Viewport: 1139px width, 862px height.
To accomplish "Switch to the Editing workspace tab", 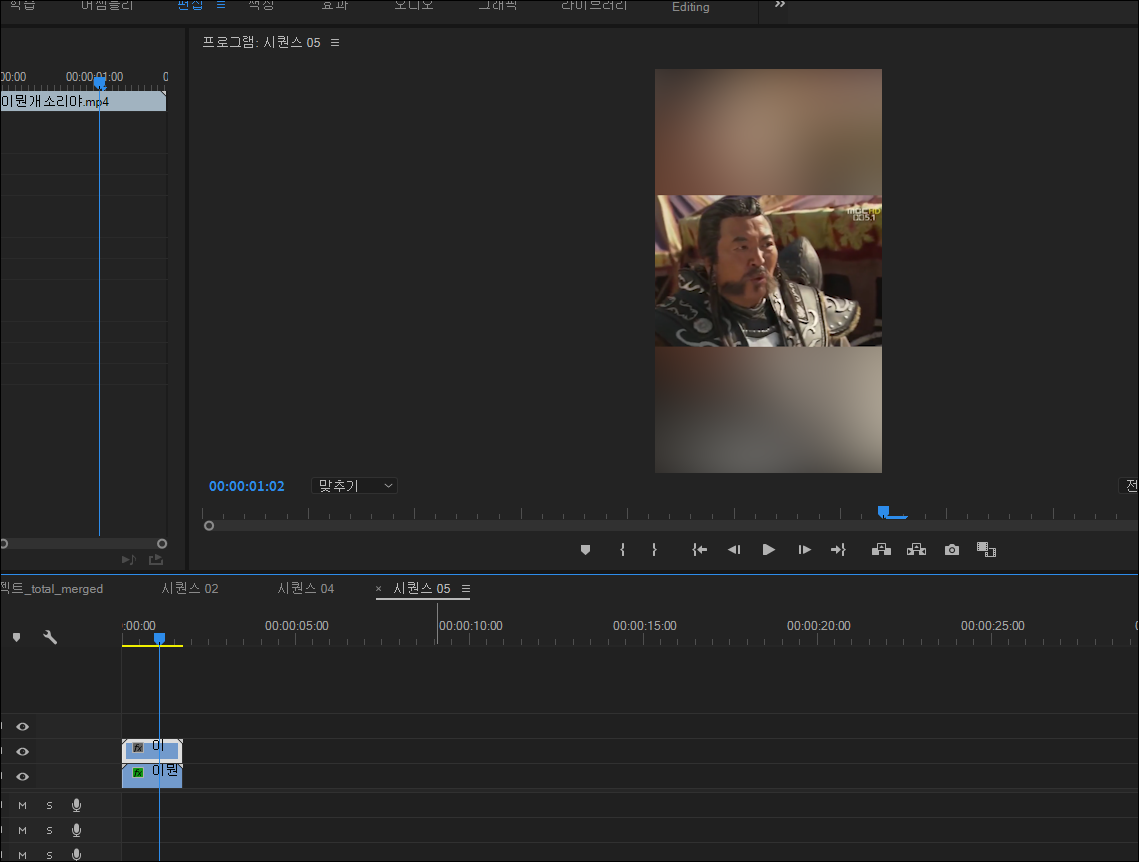I will click(x=690, y=7).
